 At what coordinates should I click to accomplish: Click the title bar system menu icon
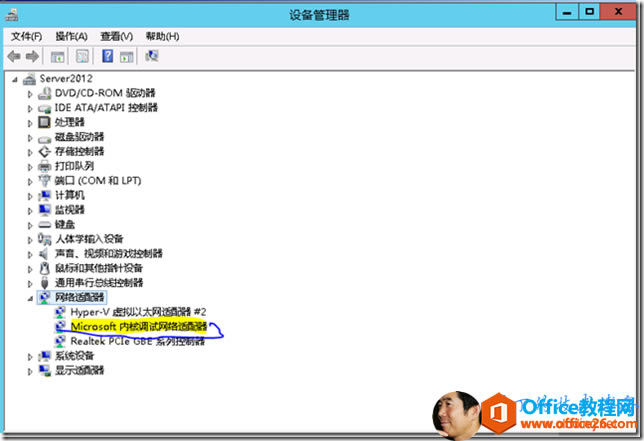click(11, 15)
